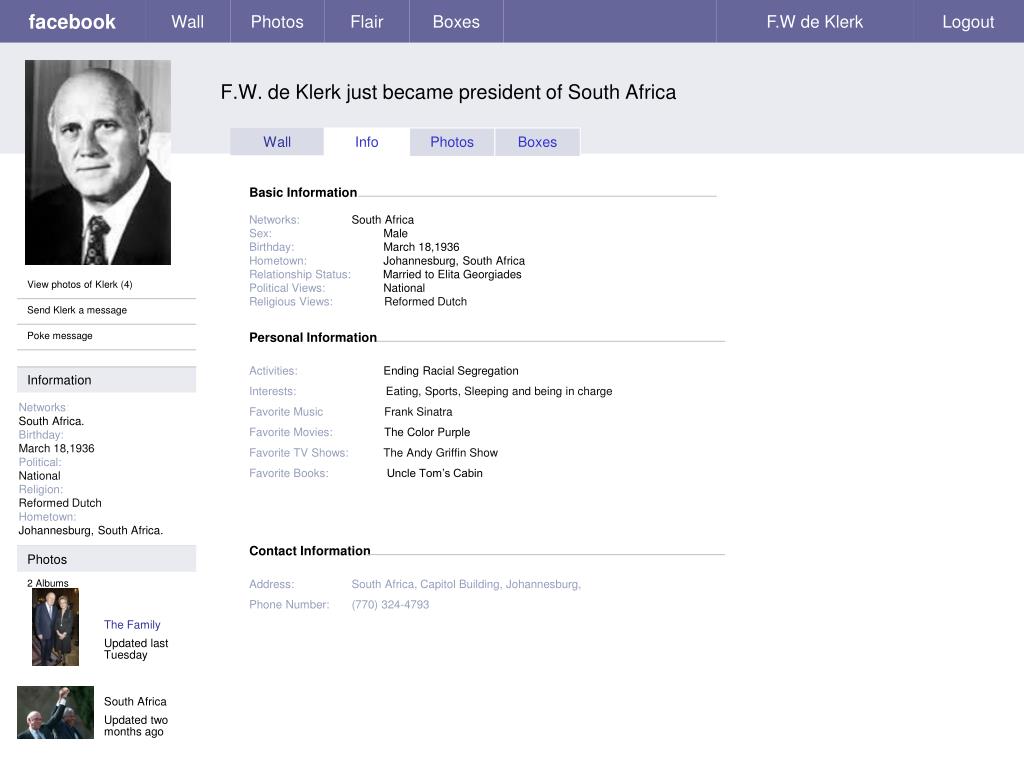Screen dimensions: 1024x768
Task: Click the address South Africa, Capitol Building
Action: point(466,584)
